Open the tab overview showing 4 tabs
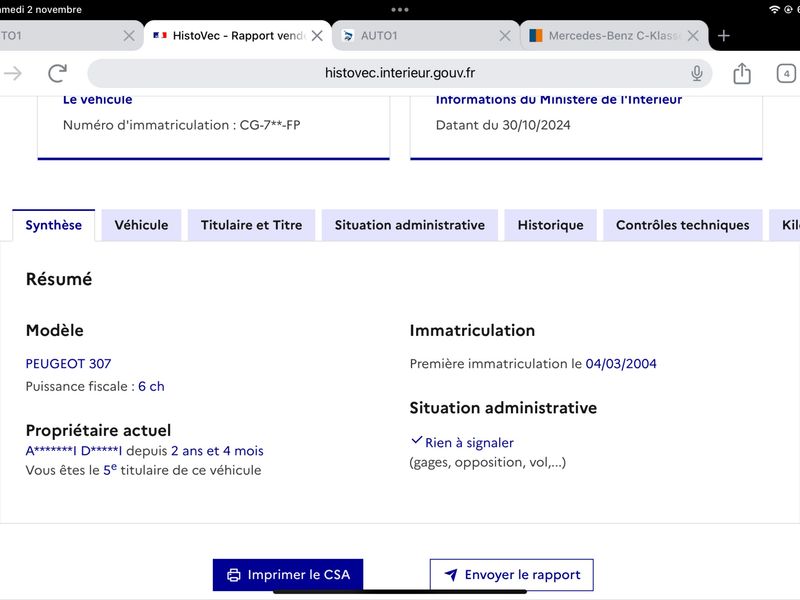800x600 pixels. [786, 73]
